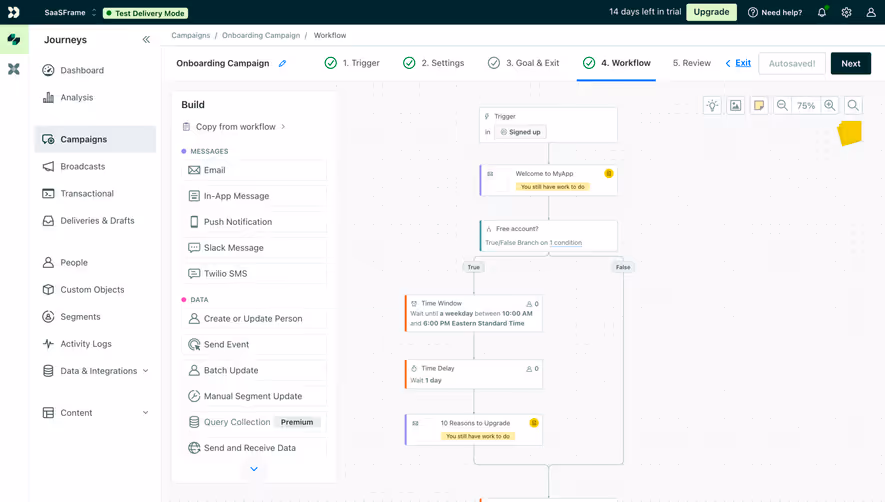Viewport: 885px width, 502px height.
Task: Open Deliveries & Drafts in sidebar
Action: point(95,220)
